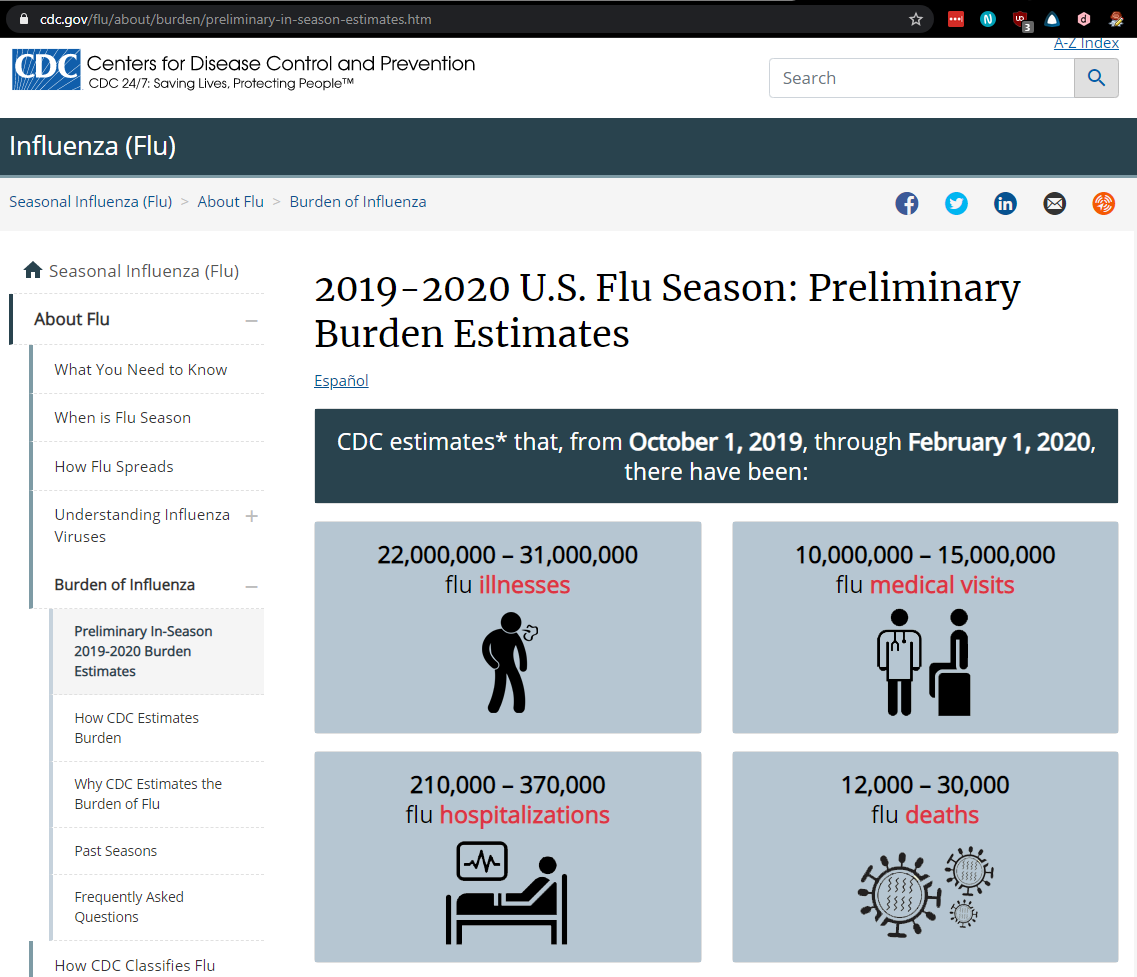Open How CDC Classifies Flu sidebar link
1137x977 pixels.
click(x=135, y=965)
